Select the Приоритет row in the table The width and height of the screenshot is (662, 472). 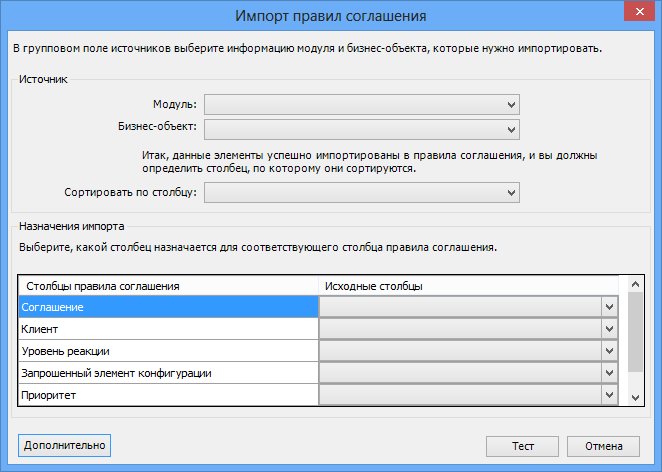coord(168,395)
